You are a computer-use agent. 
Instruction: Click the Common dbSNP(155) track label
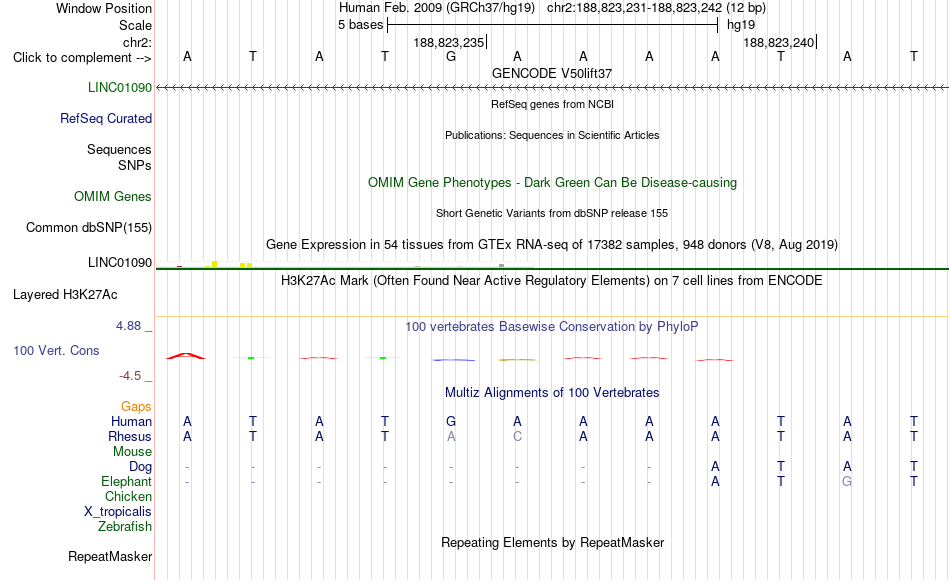pos(89,227)
